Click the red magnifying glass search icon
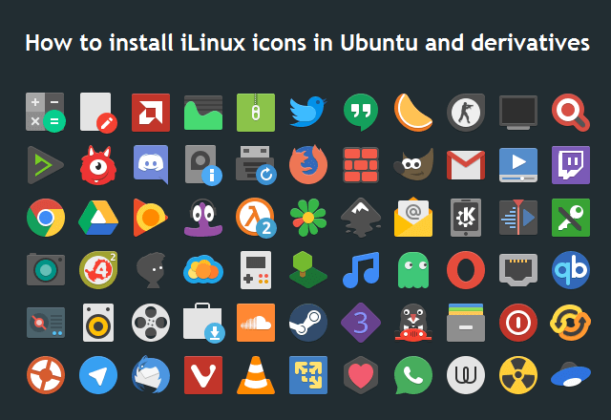Viewport: 611px width, 420px height. [571, 112]
